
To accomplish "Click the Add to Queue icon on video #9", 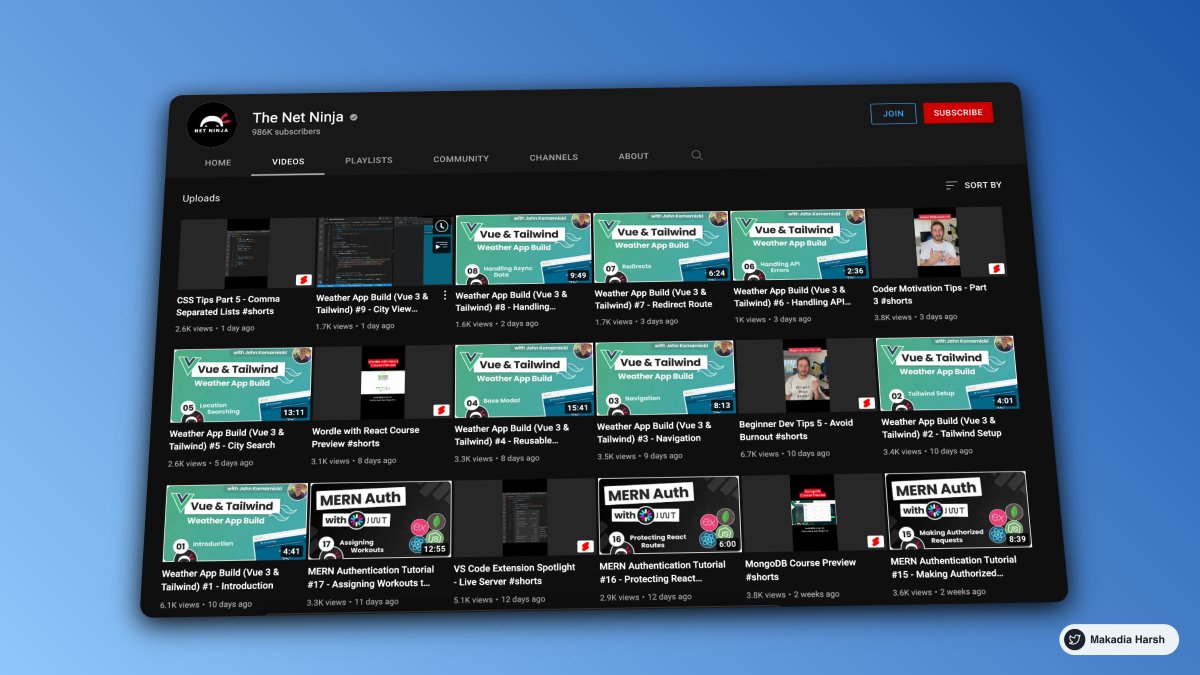I will click(443, 245).
